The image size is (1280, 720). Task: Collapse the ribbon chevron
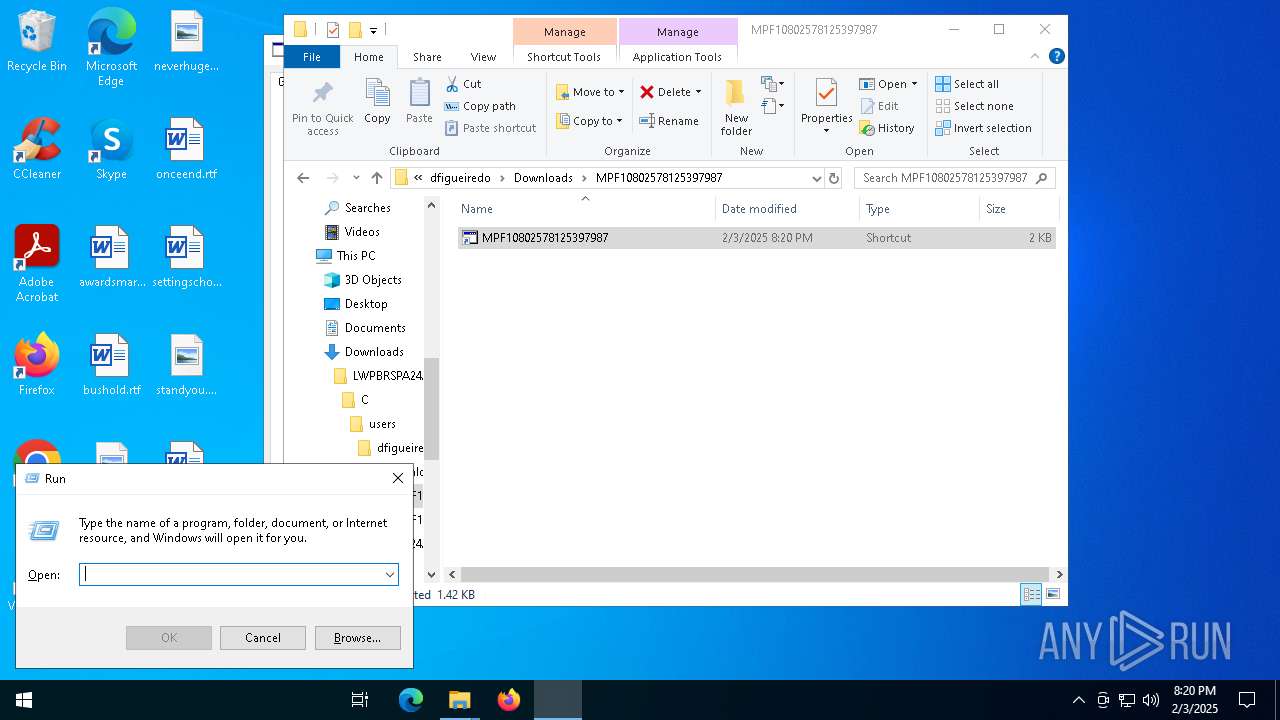1035,57
